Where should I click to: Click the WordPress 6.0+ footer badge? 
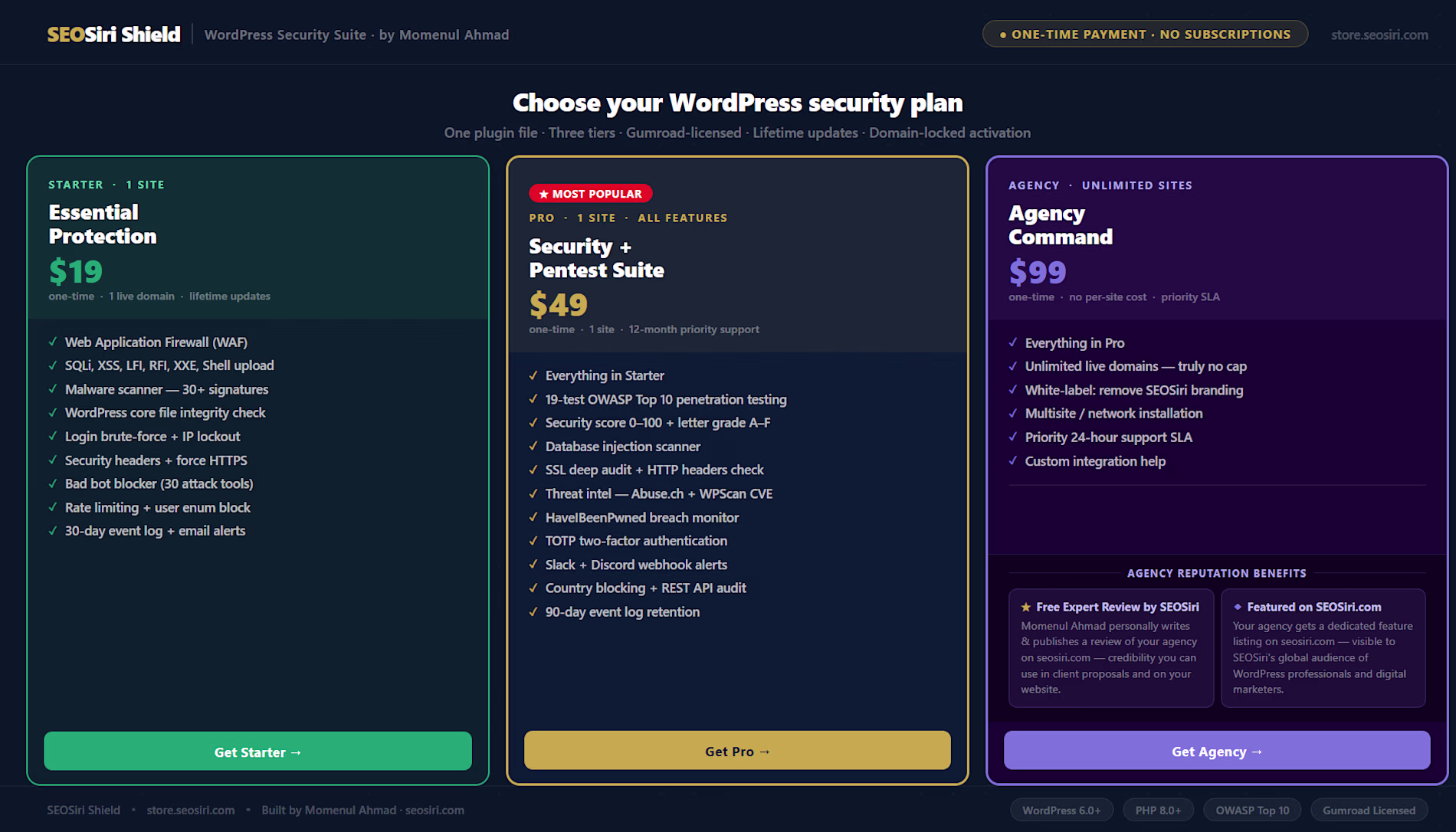[x=1061, y=810]
